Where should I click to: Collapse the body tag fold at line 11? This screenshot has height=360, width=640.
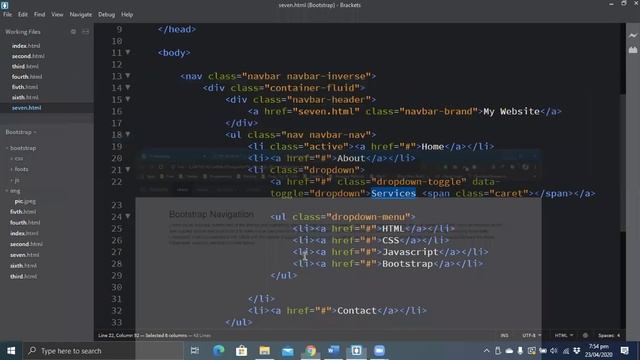(128, 52)
